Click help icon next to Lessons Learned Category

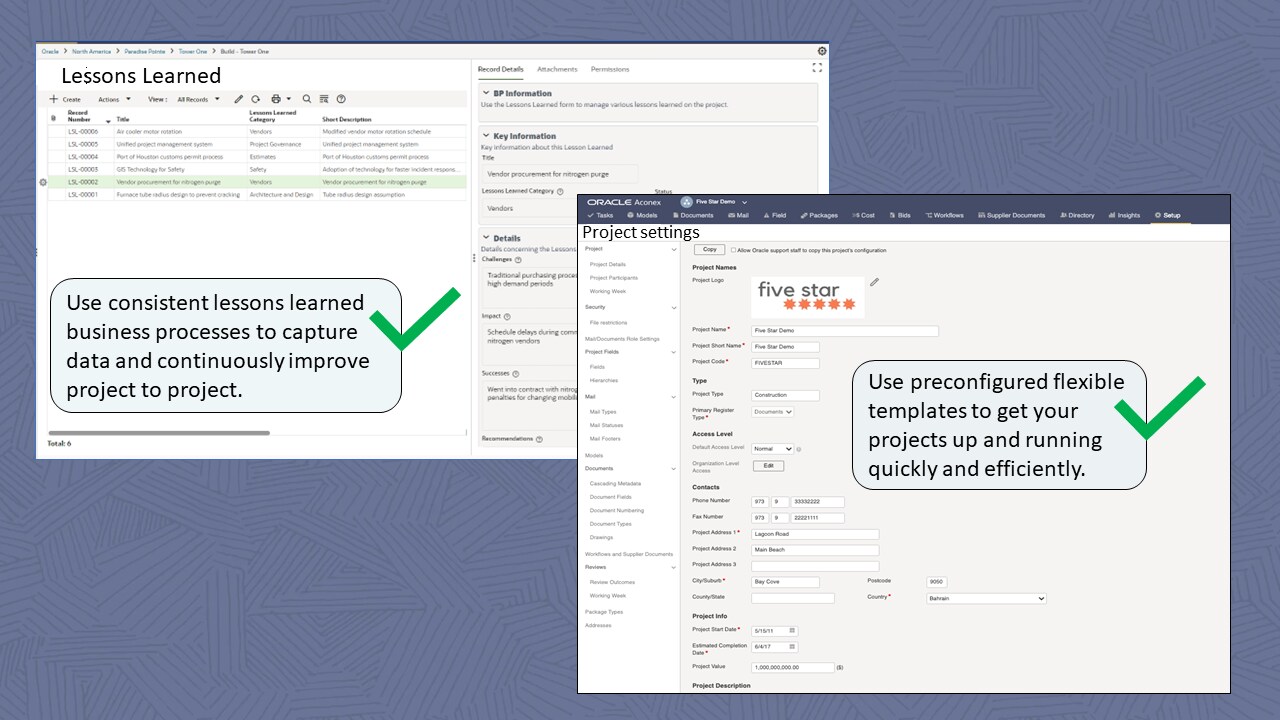tap(560, 191)
